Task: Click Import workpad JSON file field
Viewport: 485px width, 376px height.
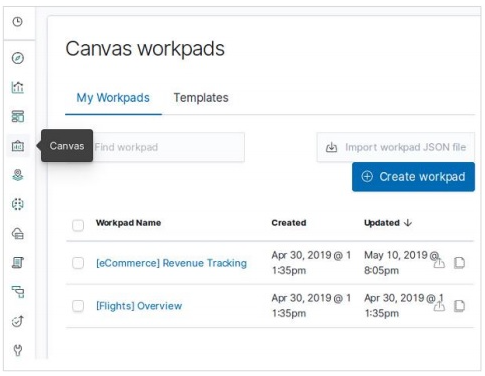Action: click(x=396, y=147)
